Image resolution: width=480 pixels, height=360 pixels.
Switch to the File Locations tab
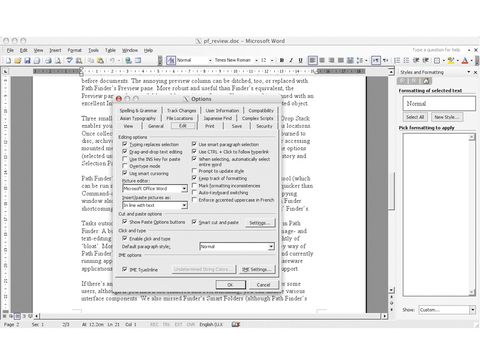click(x=180, y=118)
